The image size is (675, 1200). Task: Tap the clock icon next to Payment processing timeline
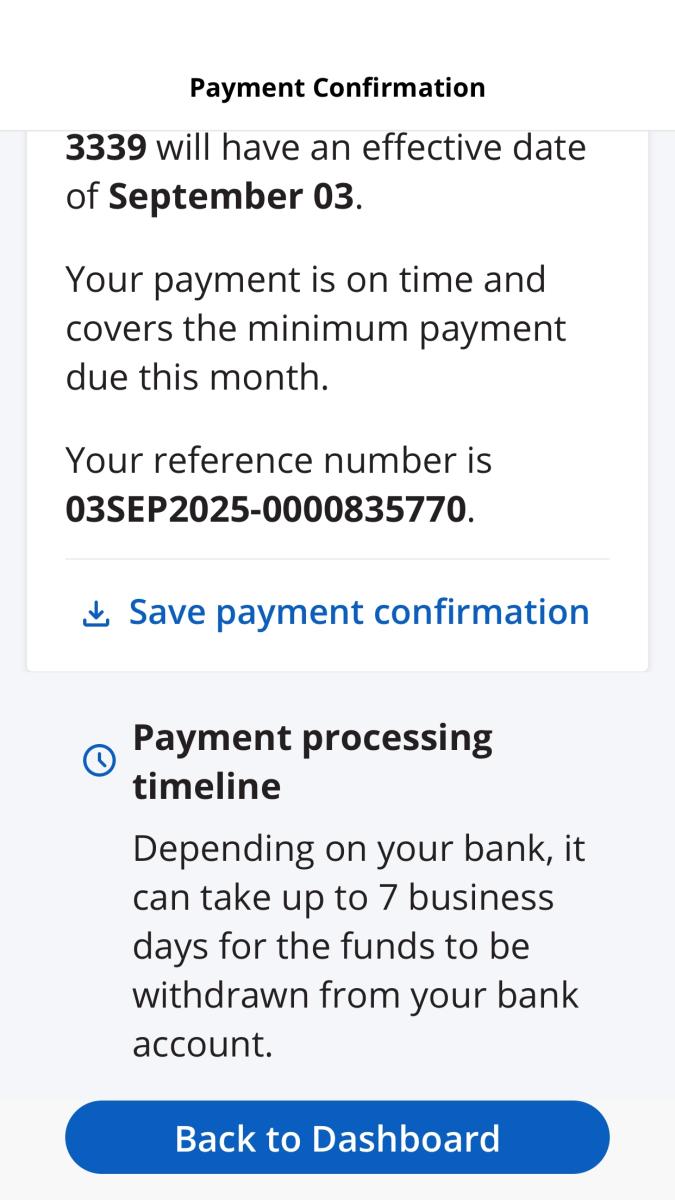pos(98,761)
